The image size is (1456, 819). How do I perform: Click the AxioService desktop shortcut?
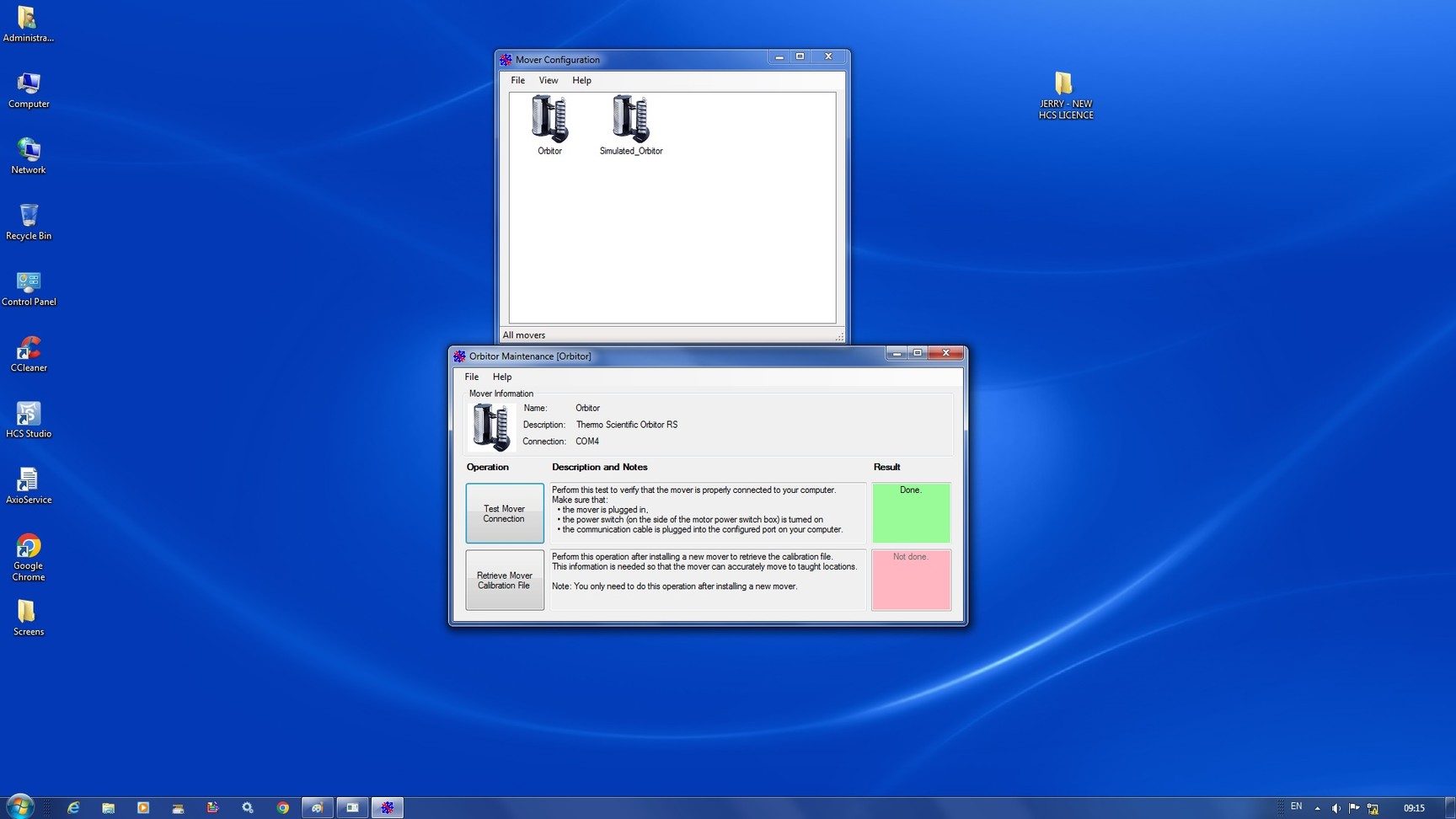pyautogui.click(x=29, y=482)
